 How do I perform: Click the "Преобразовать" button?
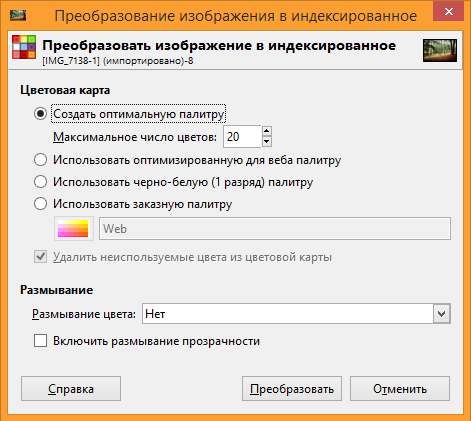(292, 389)
